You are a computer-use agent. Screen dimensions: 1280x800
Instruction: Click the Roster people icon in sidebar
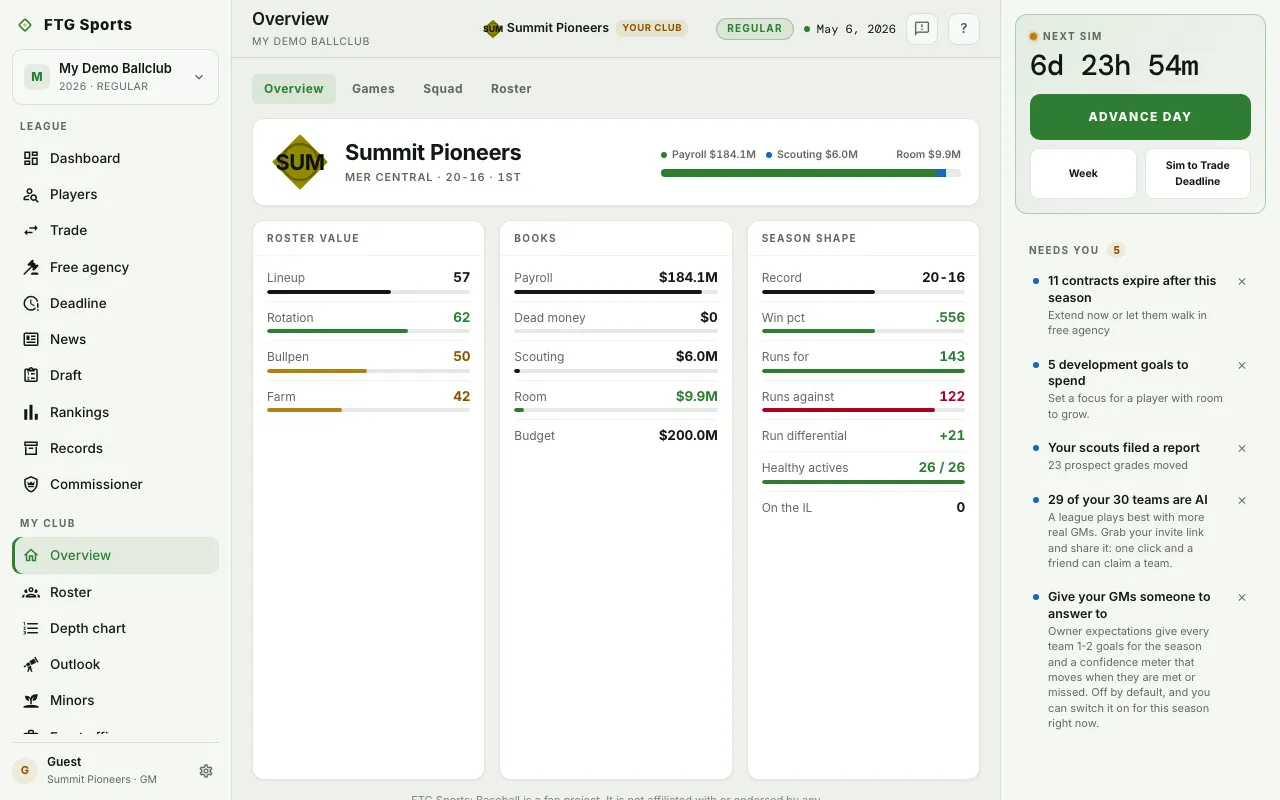point(31,592)
